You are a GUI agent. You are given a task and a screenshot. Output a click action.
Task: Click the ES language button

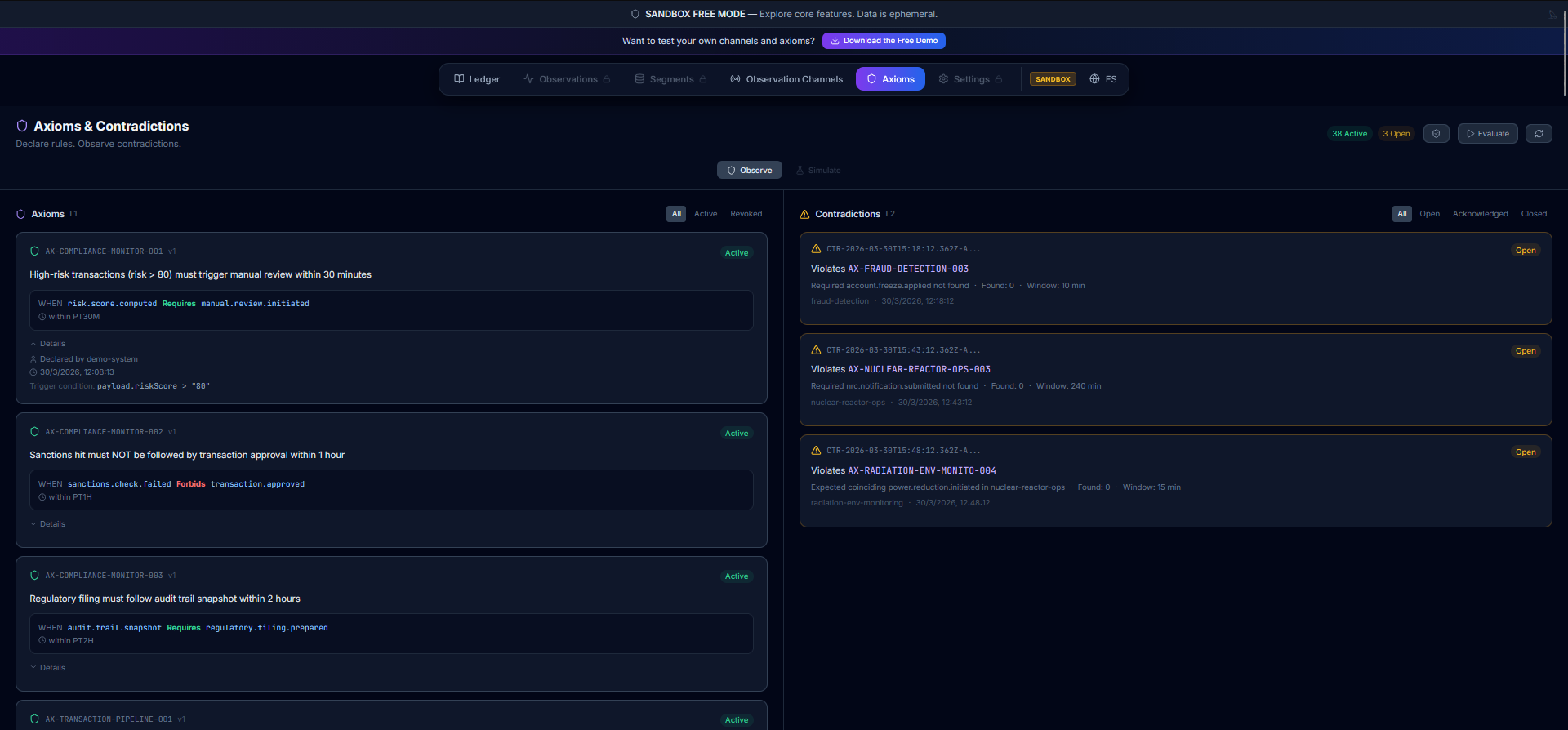(1102, 79)
